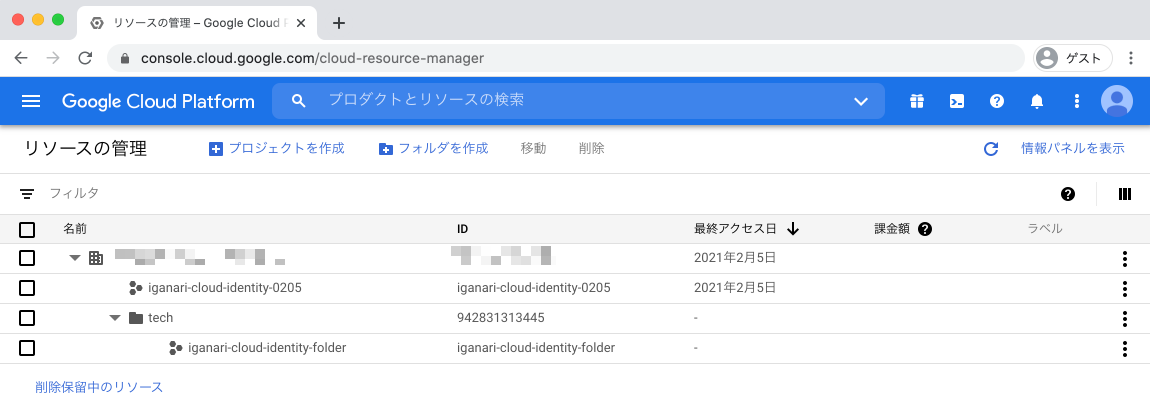The height and width of the screenshot is (416, 1150).
Task: Click 情報パネルを表示 button
Action: (1072, 149)
